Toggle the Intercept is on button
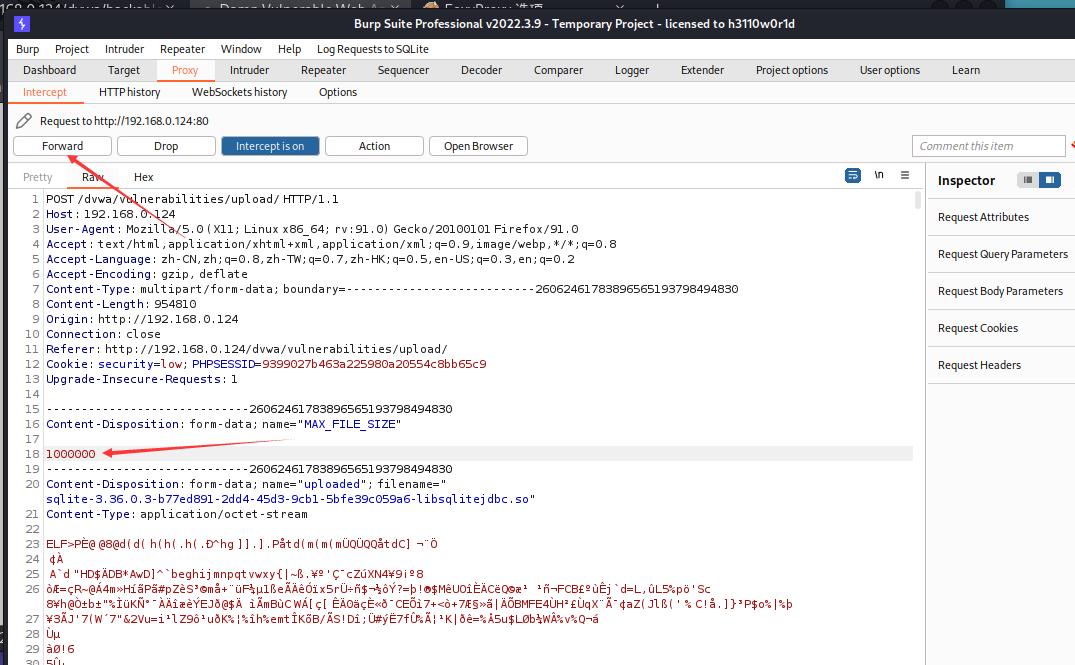Viewport: 1075px width, 665px height. click(x=269, y=146)
